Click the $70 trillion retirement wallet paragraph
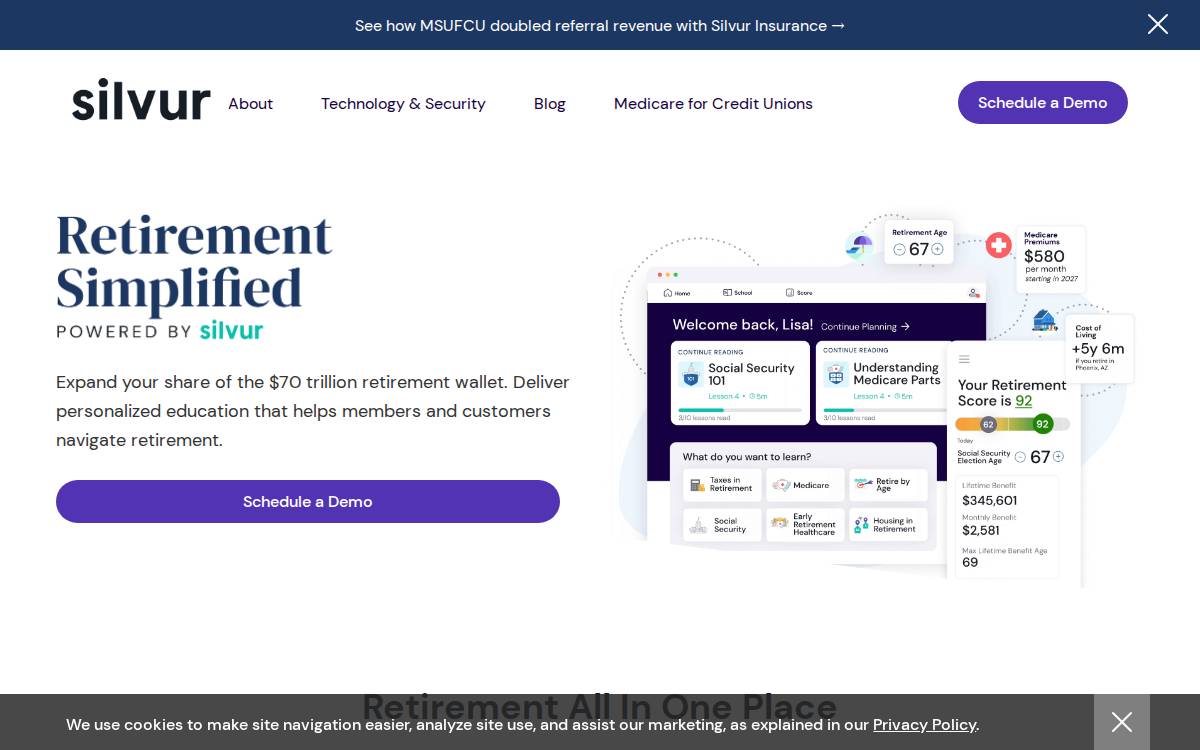Viewport: 1200px width, 750px height. pos(313,411)
